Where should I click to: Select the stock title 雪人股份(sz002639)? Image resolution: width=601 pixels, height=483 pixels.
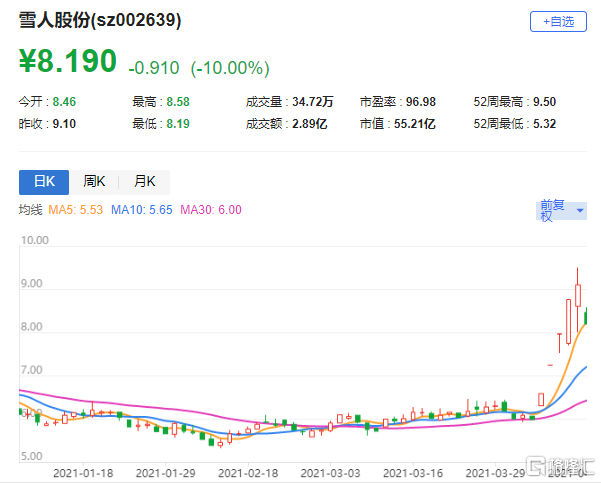point(100,20)
